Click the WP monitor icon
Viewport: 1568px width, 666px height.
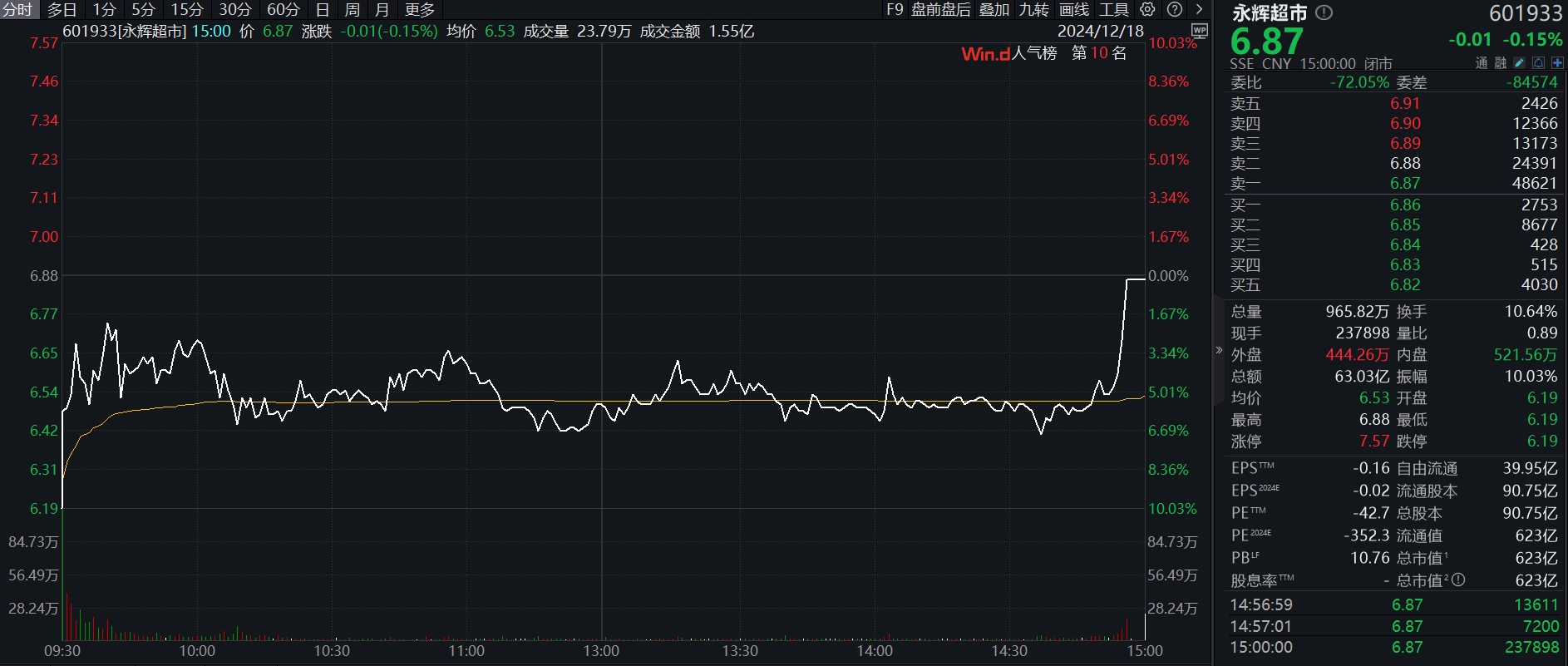(1199, 31)
